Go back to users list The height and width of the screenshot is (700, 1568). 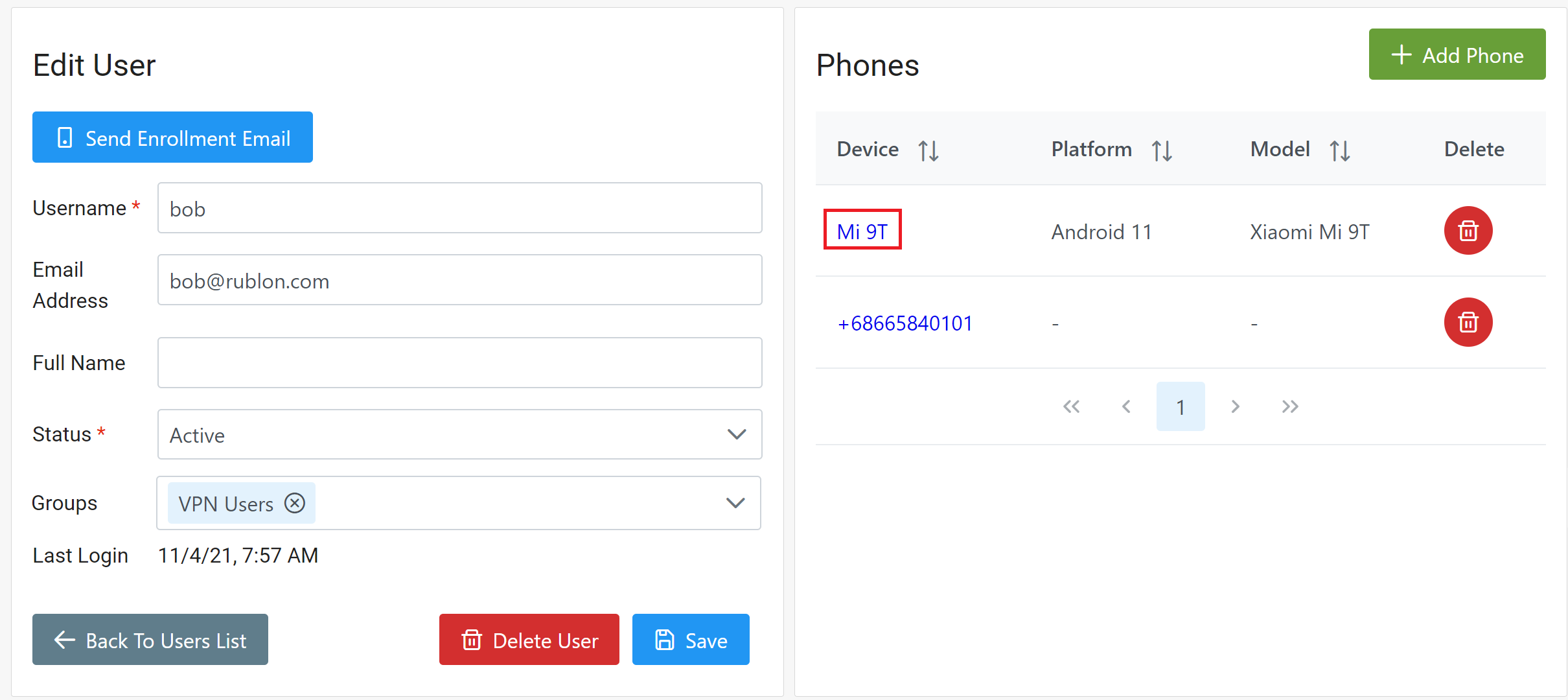(150, 640)
